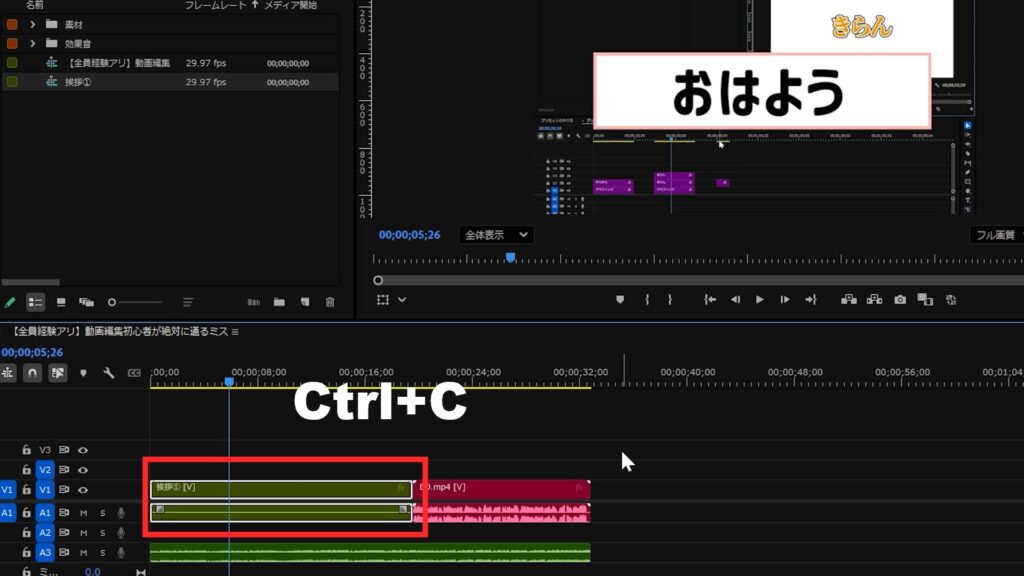Switch project panel to icon view
Viewport: 1024px width, 576px height.
(61, 302)
